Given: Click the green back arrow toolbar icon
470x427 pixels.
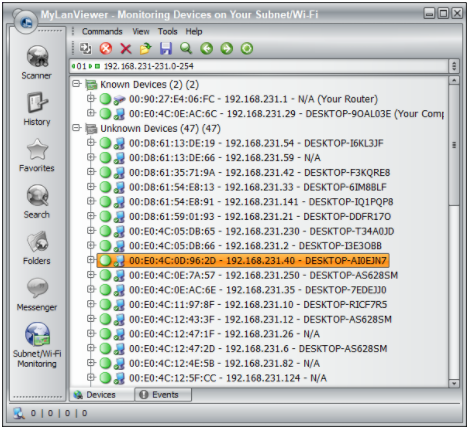Looking at the screenshot, I should [206, 49].
